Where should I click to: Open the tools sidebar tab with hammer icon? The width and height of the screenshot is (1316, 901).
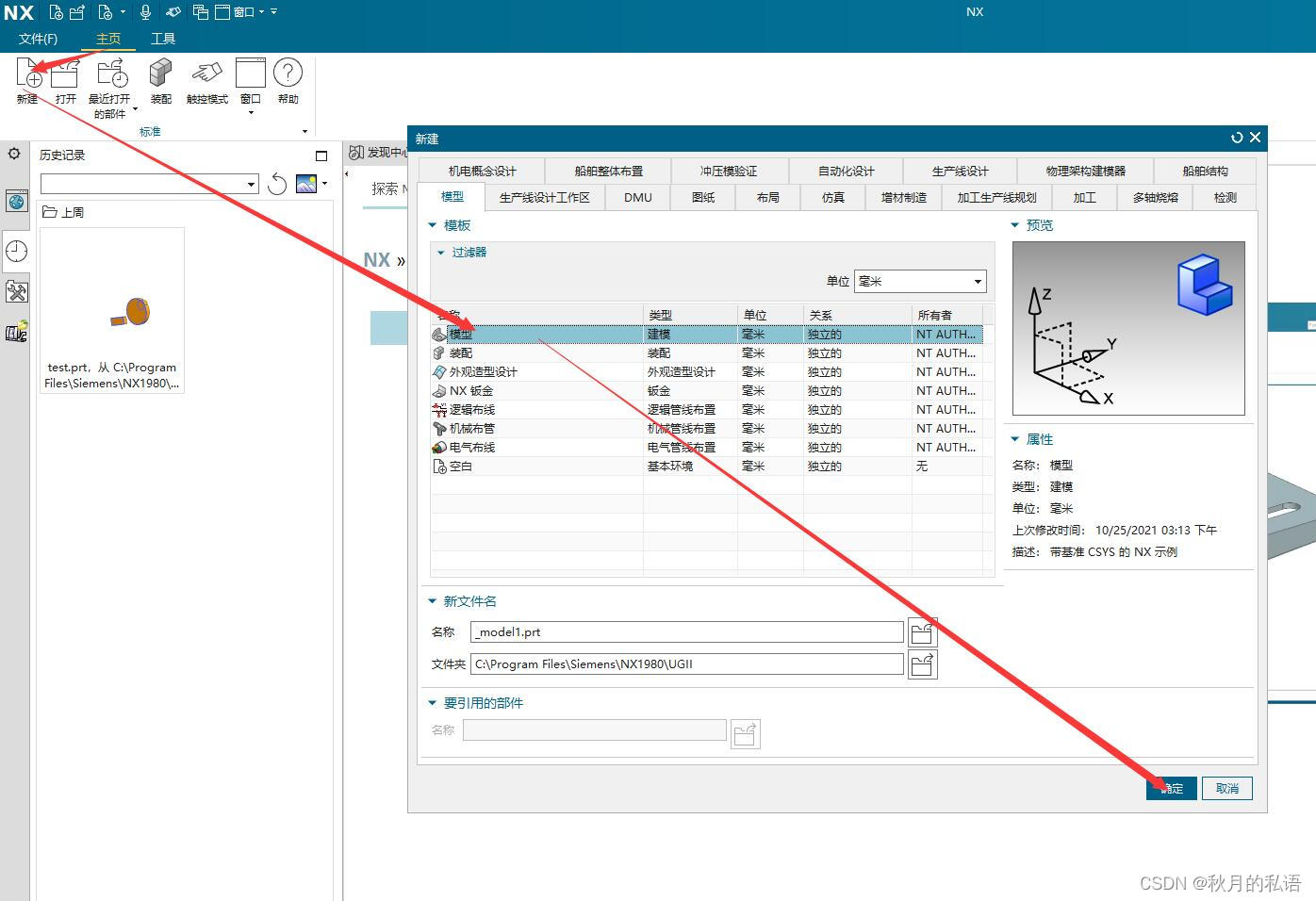16,291
